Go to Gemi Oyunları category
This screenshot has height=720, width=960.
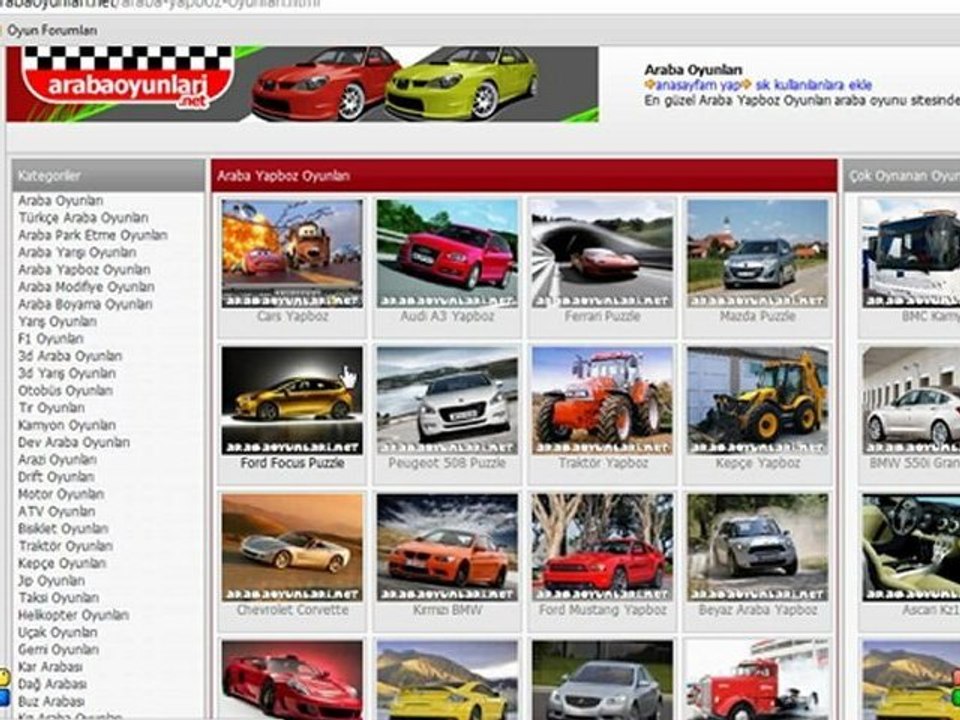click(x=58, y=650)
